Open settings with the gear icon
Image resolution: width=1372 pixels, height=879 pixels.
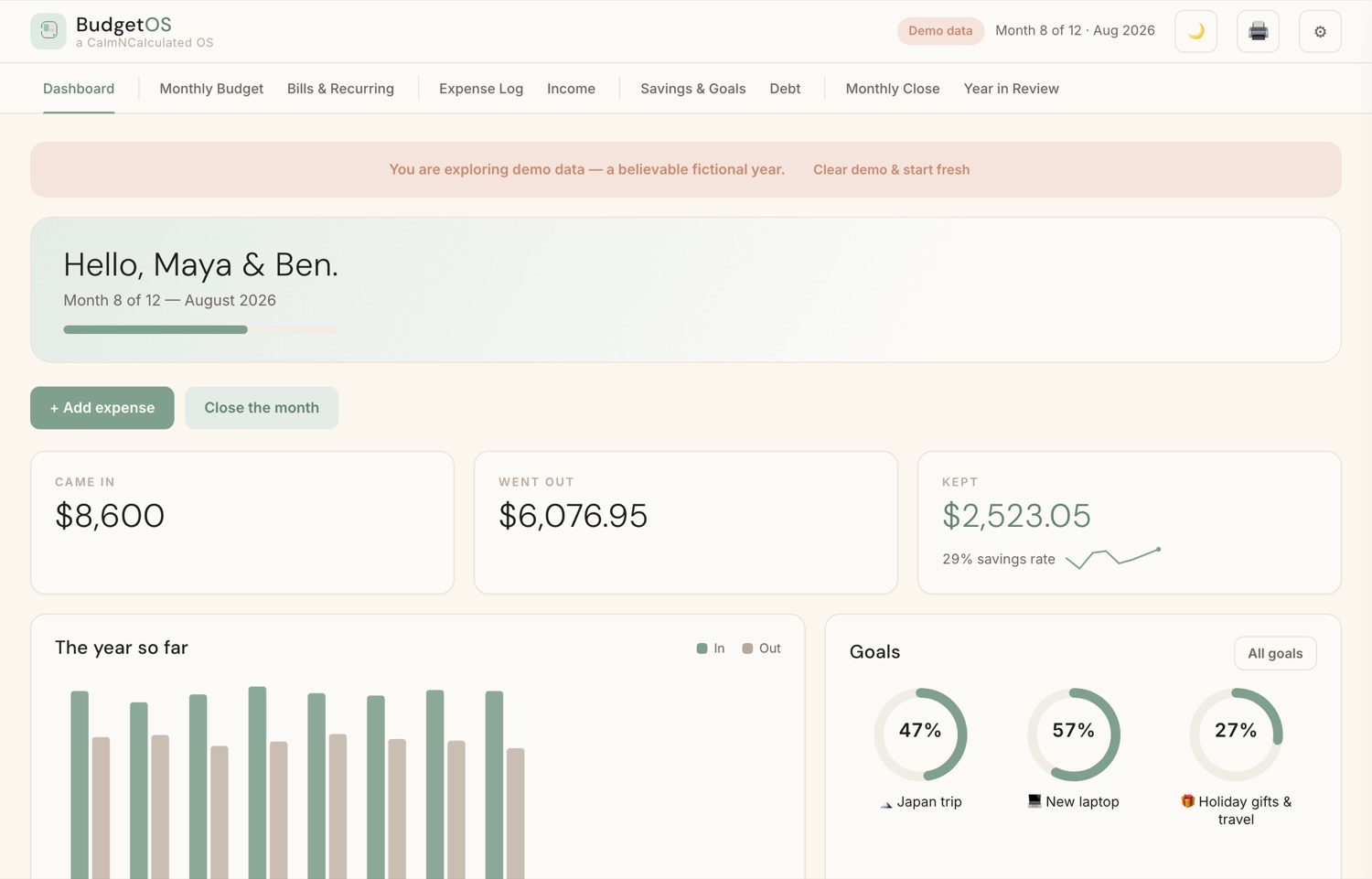pos(1320,31)
